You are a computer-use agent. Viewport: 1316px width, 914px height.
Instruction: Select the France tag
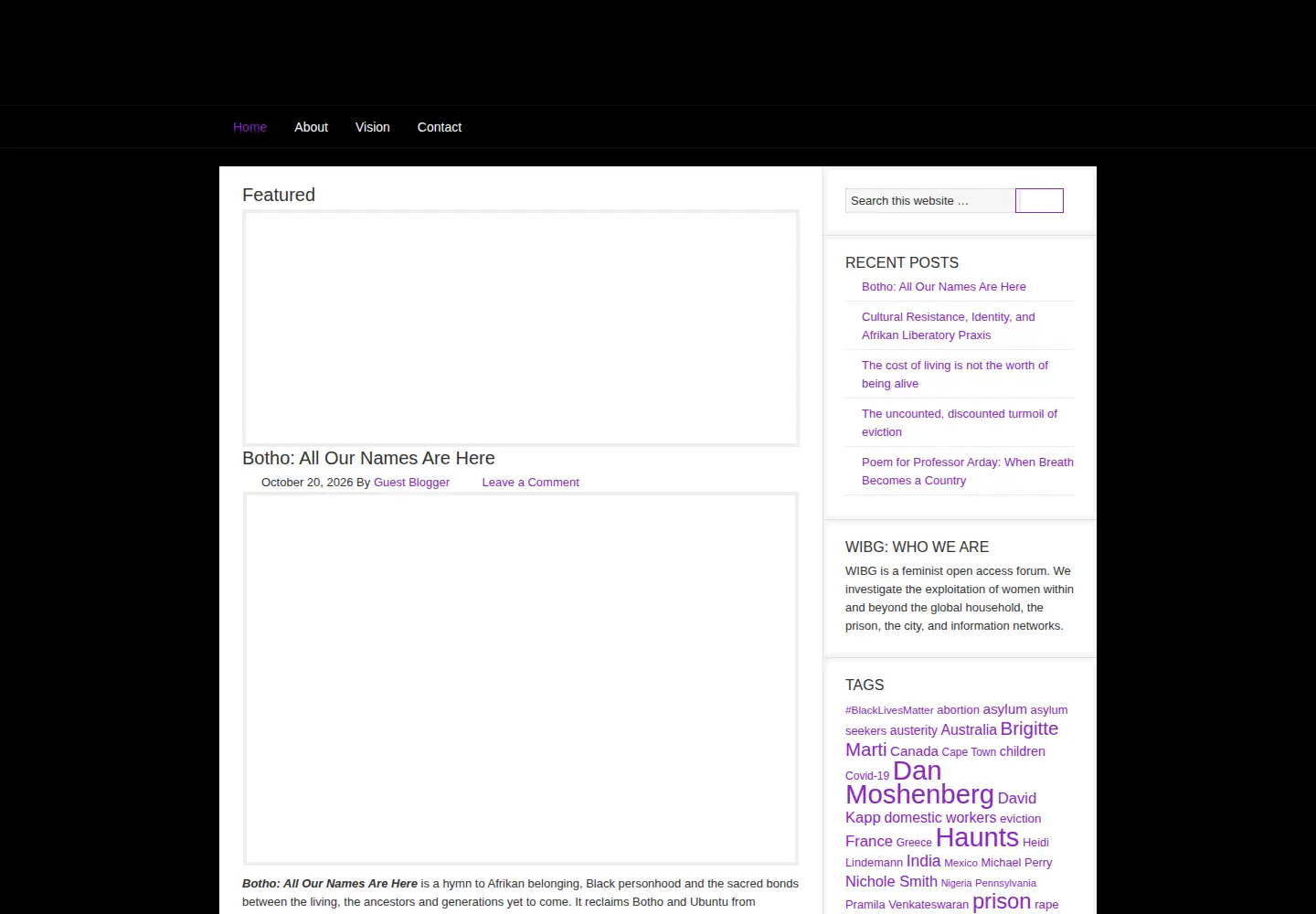click(869, 842)
